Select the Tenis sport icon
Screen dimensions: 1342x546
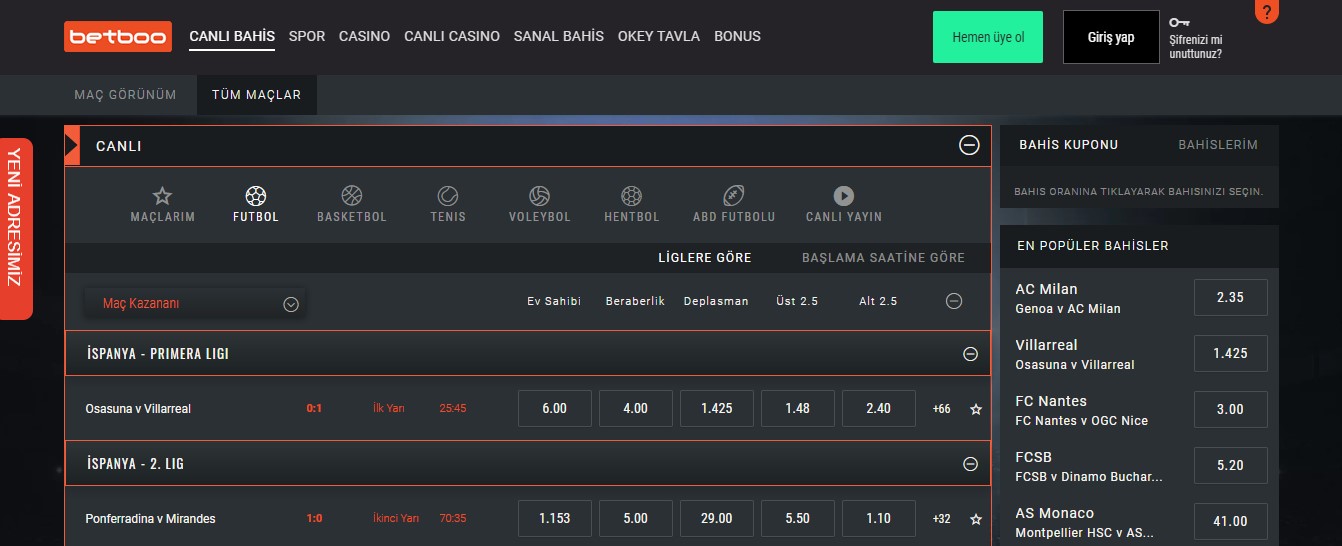448,195
